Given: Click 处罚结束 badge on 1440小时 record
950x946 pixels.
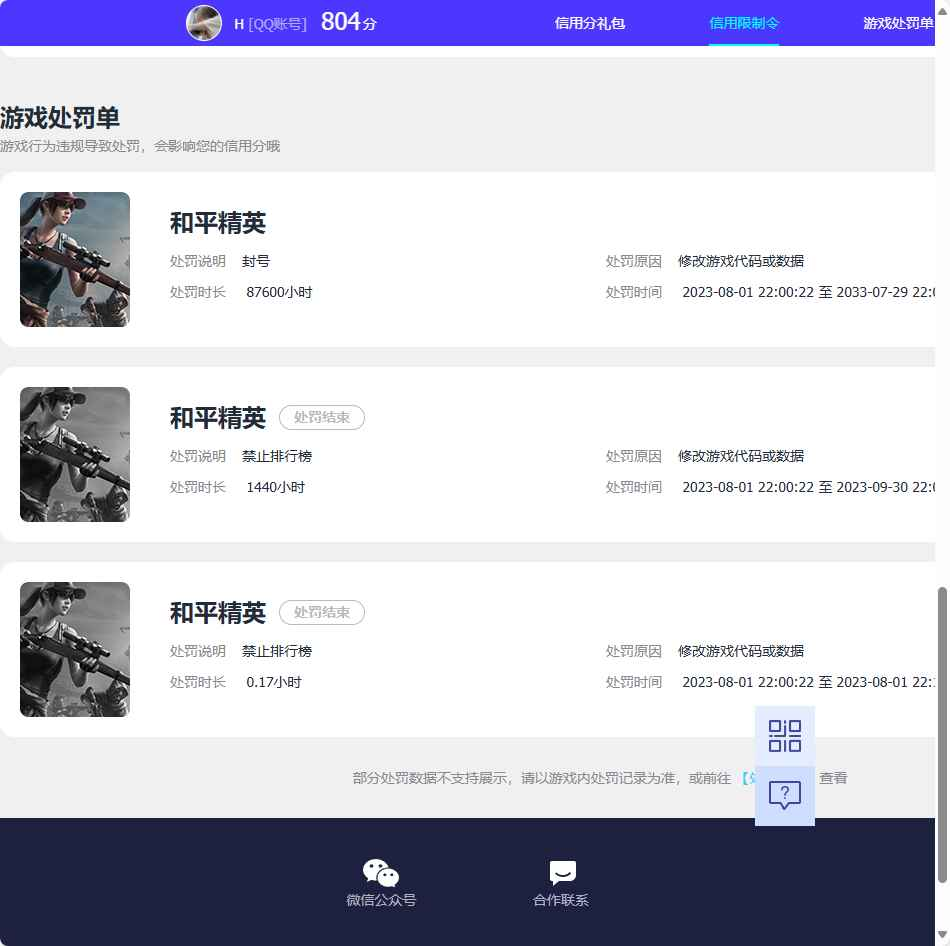Looking at the screenshot, I should tap(322, 418).
